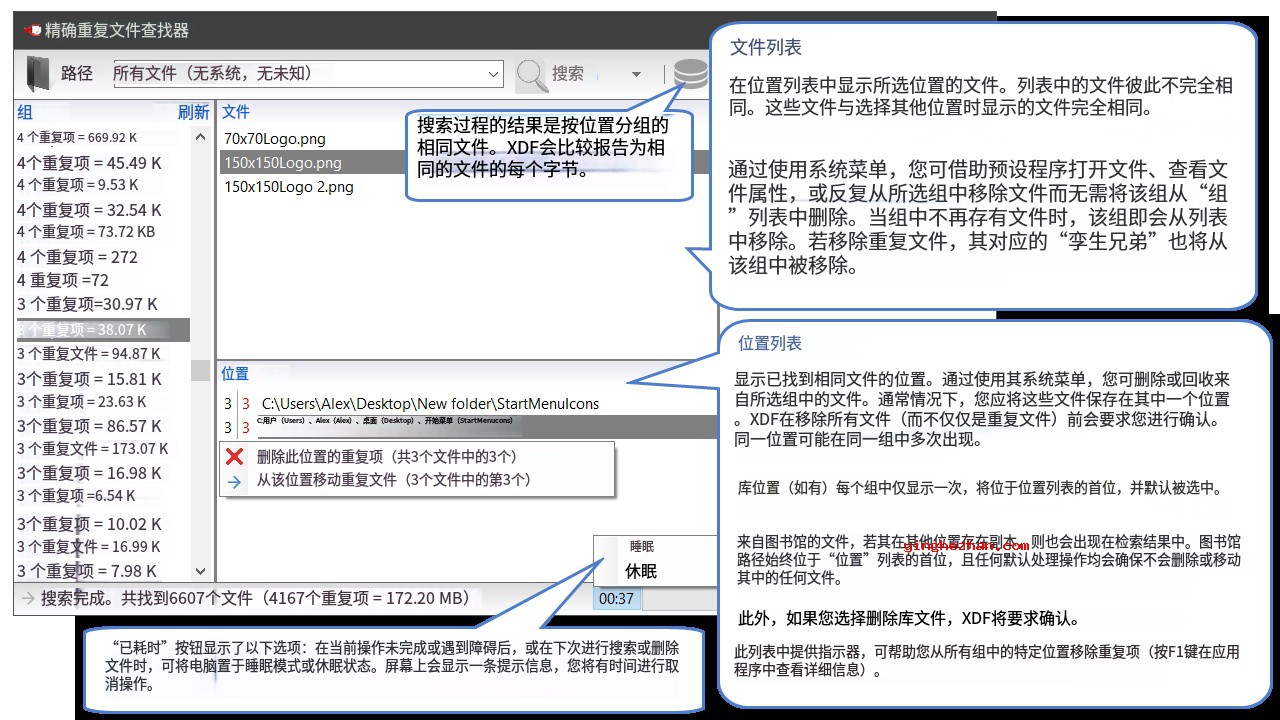Select the StartMenuIcons location row
Viewport: 1280px width, 720px height.
click(x=430, y=404)
